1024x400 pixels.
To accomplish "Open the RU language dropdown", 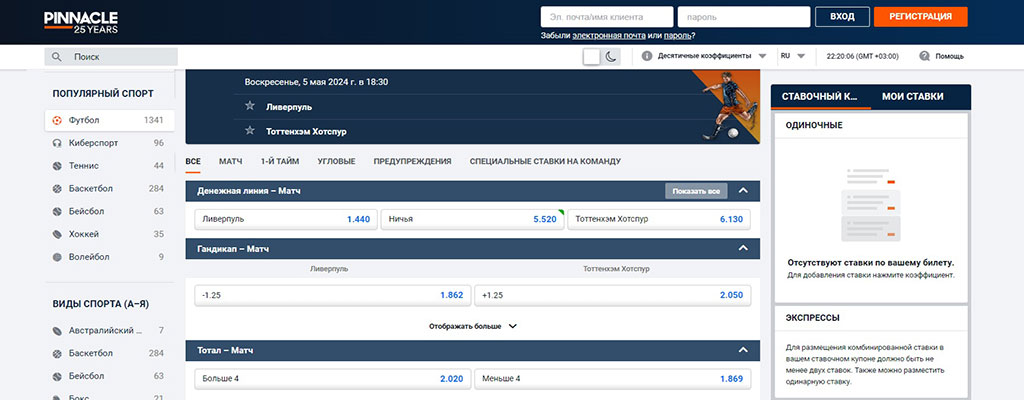I will point(793,56).
